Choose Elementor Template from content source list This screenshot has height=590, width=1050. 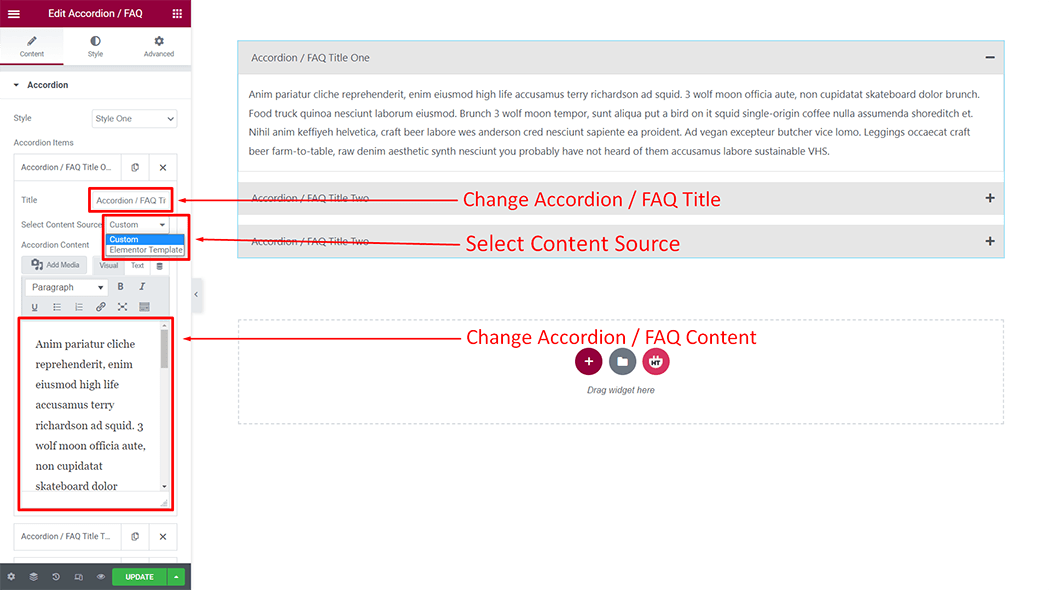[146, 250]
